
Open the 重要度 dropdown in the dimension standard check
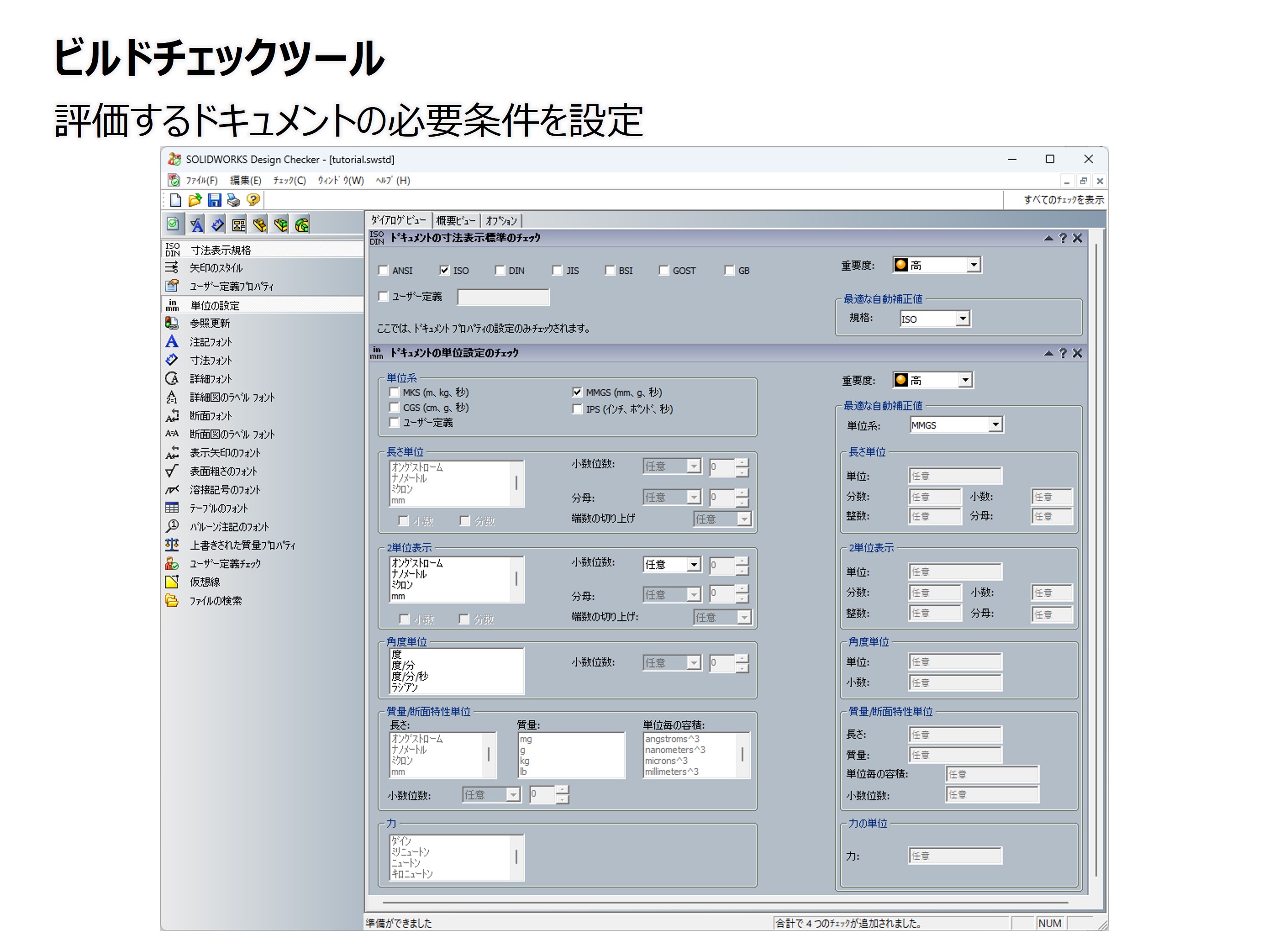tap(974, 264)
